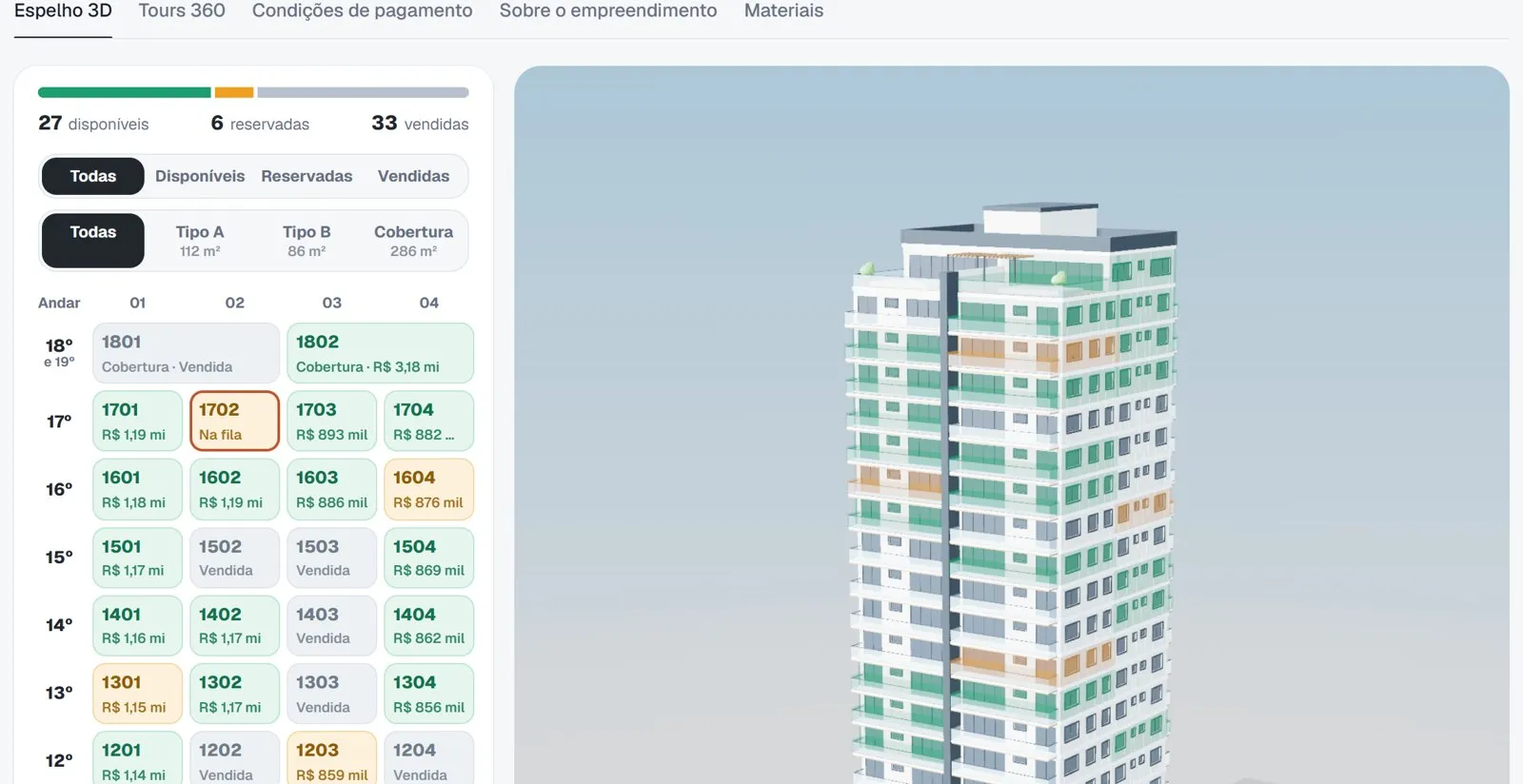Open the Tours 360 tab
Screen dimensions: 1523x784
(x=182, y=11)
